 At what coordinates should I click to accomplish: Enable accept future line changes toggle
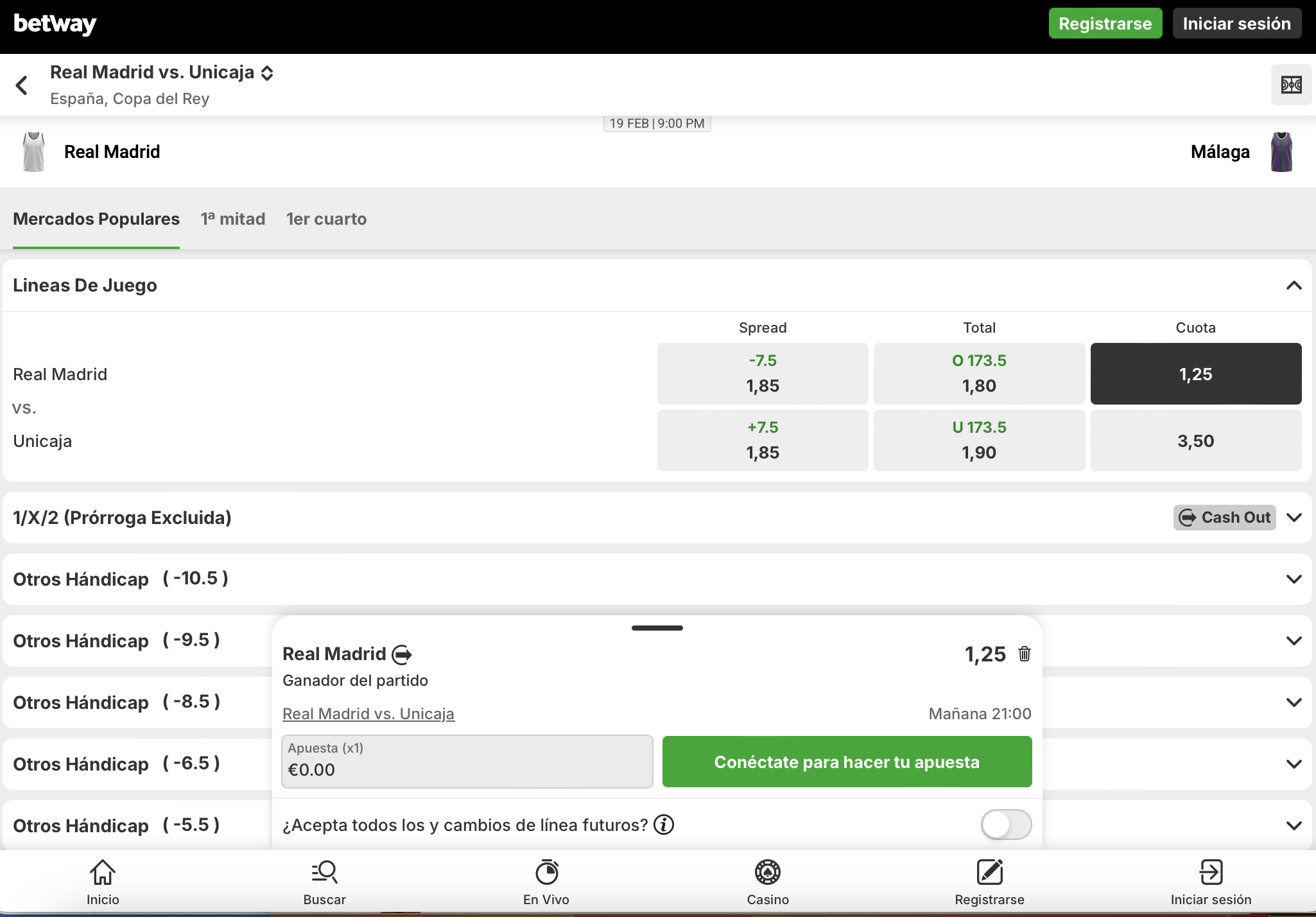click(1005, 825)
